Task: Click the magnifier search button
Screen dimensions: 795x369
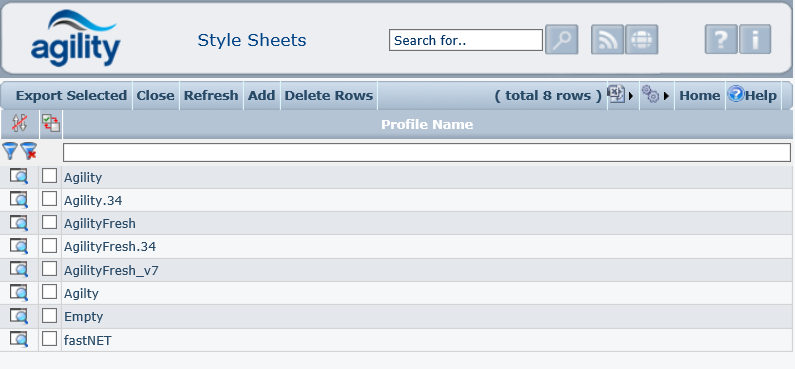Action: (561, 40)
